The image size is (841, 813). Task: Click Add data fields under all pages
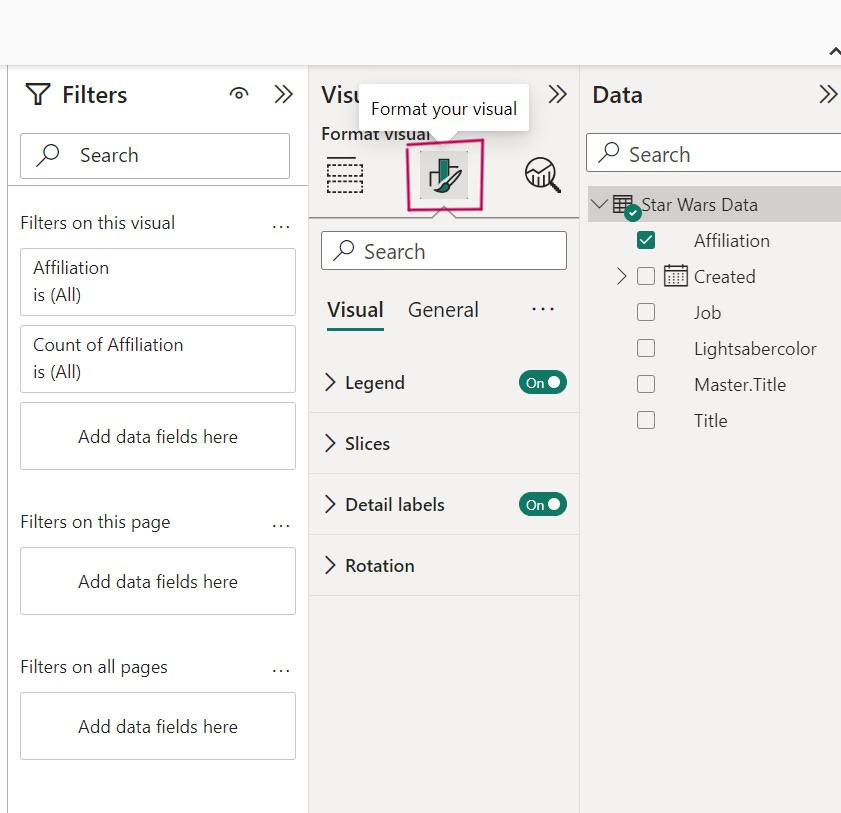point(158,726)
